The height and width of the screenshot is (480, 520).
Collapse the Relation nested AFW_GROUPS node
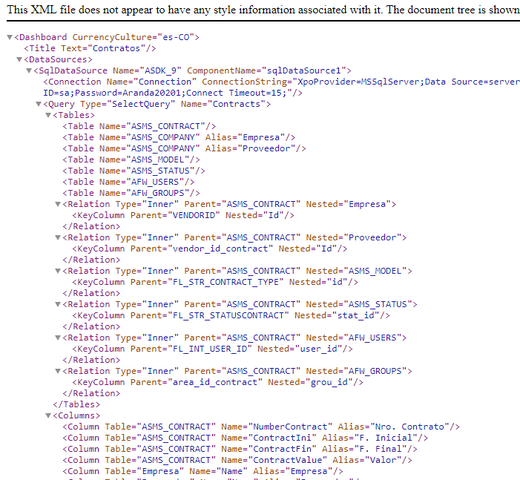coord(58,371)
